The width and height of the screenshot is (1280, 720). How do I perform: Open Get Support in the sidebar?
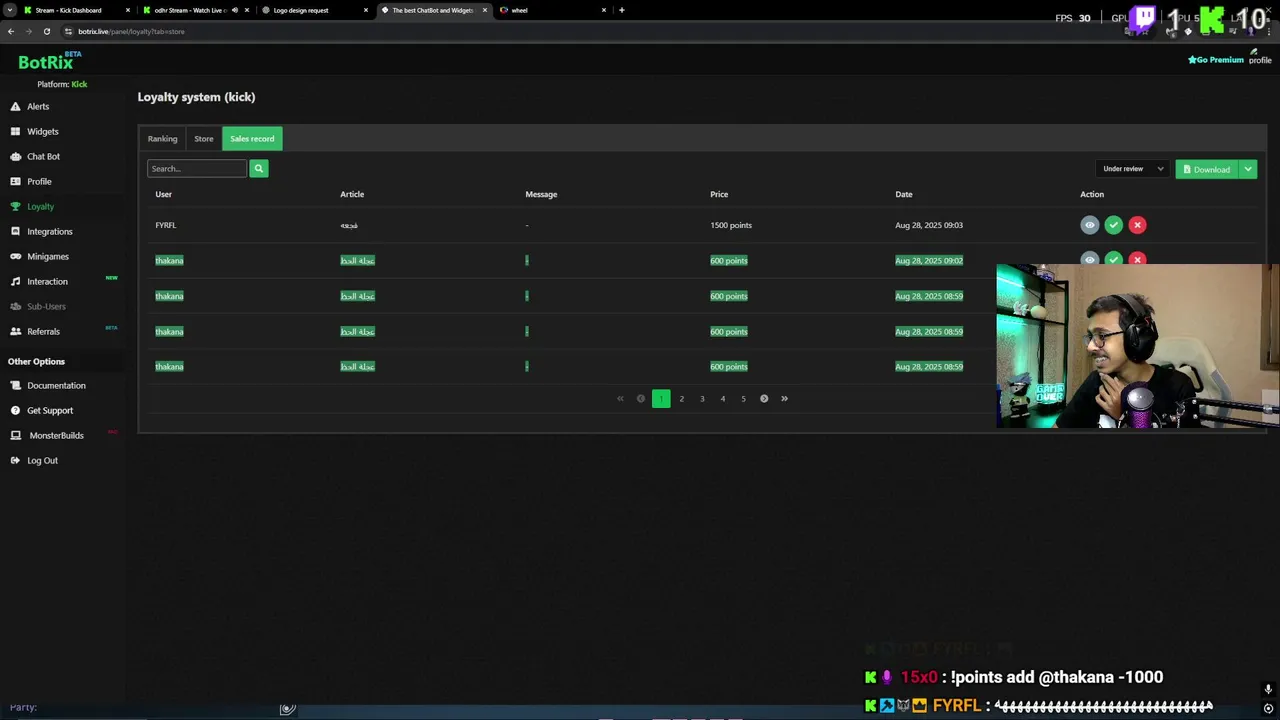pos(50,410)
